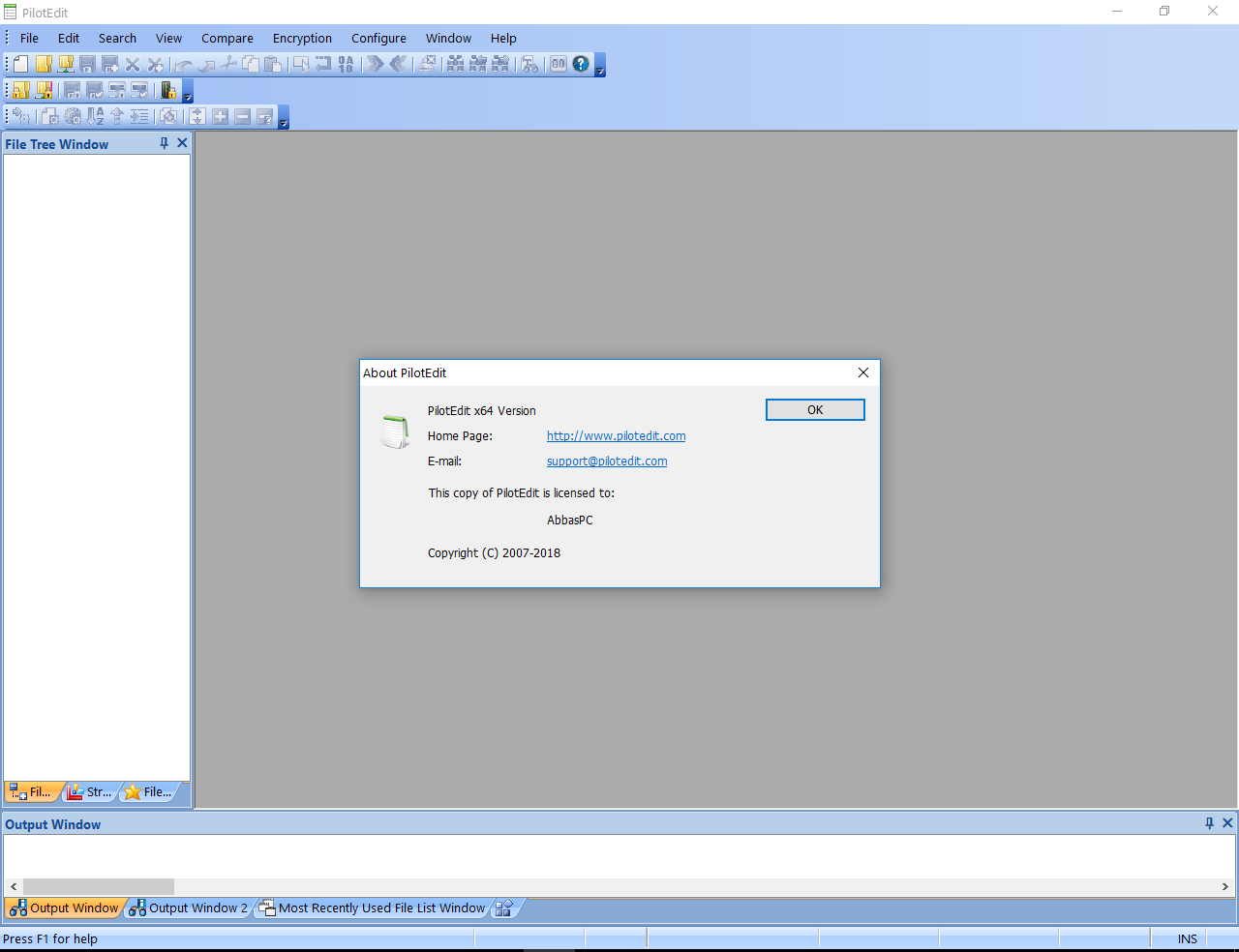Expand the third toolbar overflow options arrow

pyautogui.click(x=284, y=117)
